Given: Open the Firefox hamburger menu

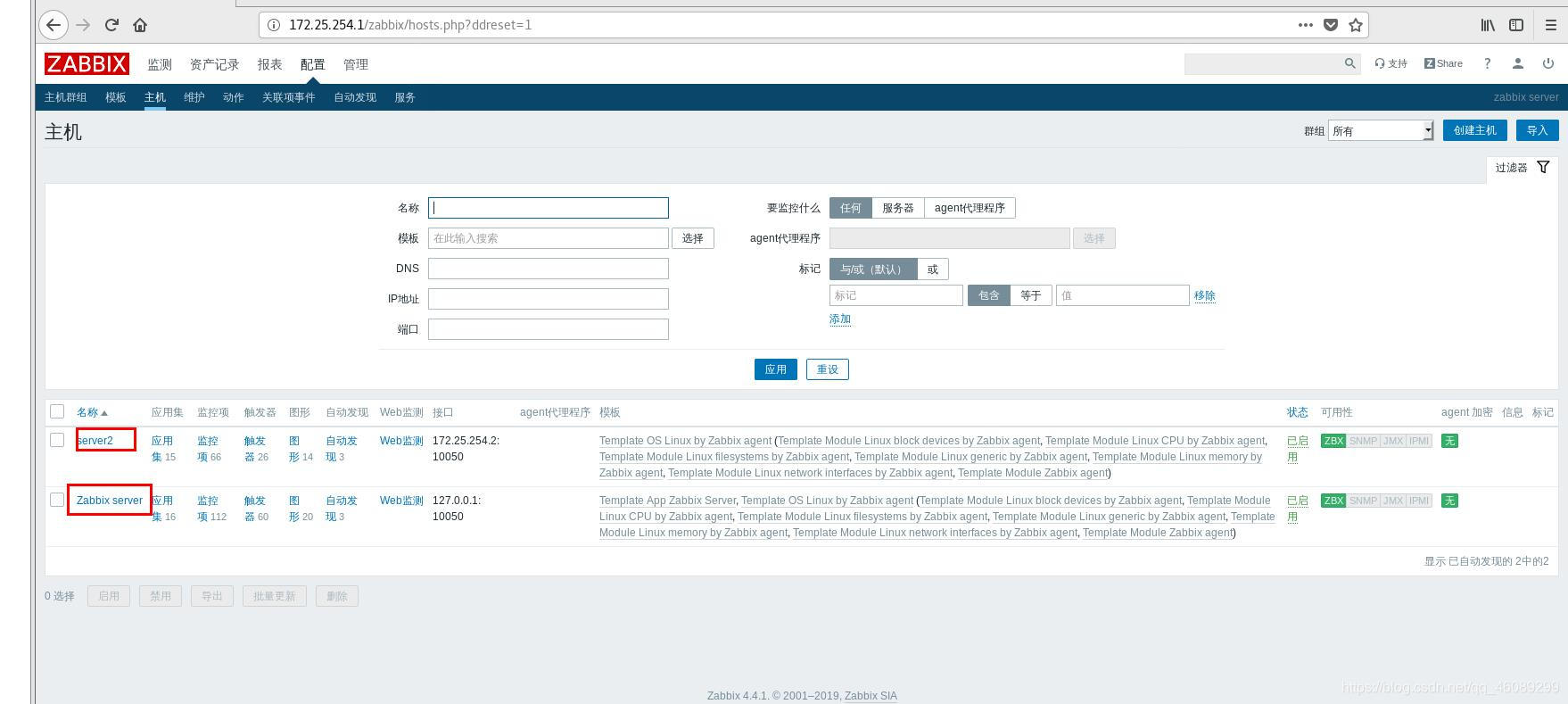Looking at the screenshot, I should click(x=1550, y=25).
